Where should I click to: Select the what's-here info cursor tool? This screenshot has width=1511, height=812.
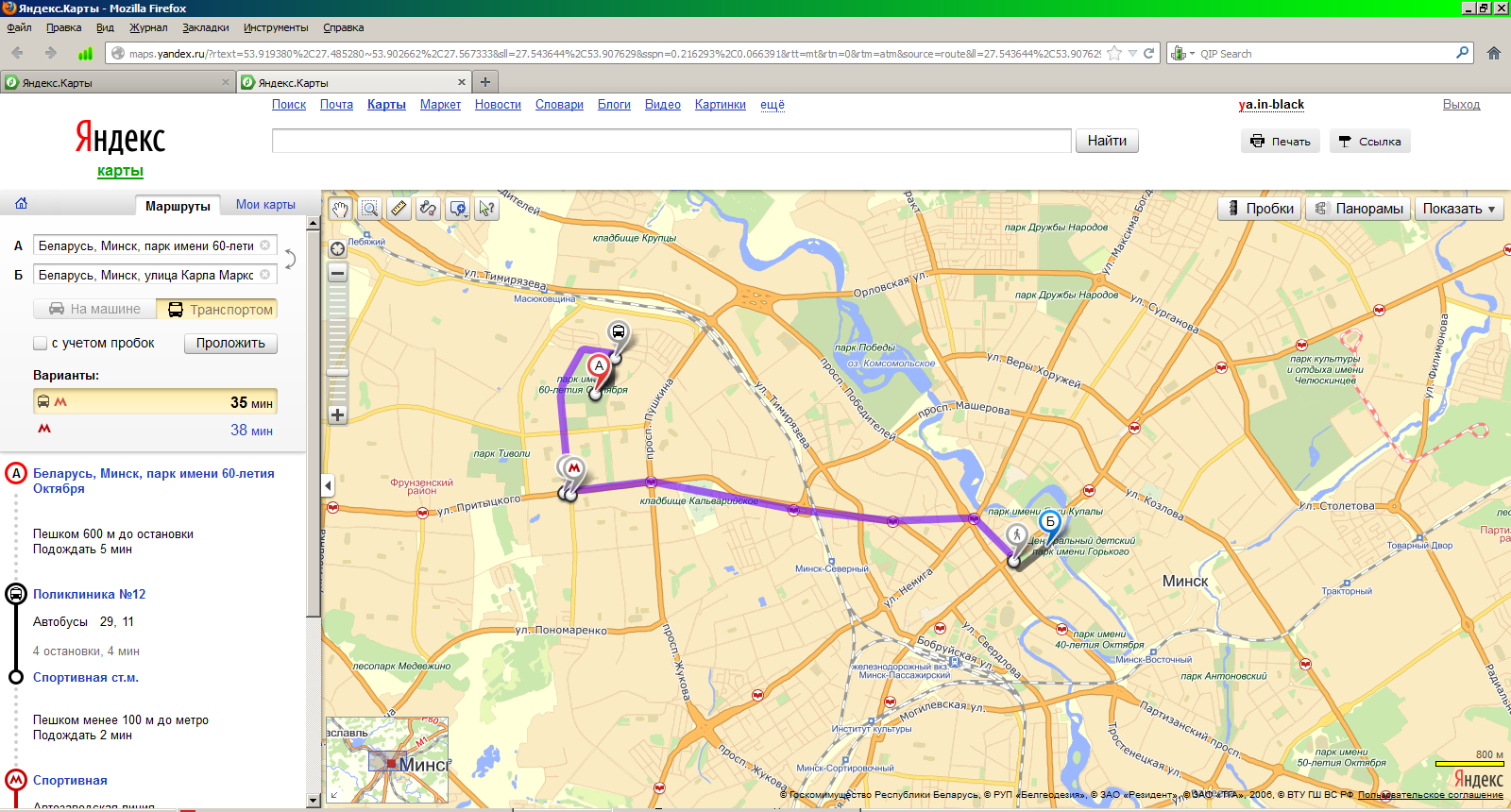click(486, 209)
